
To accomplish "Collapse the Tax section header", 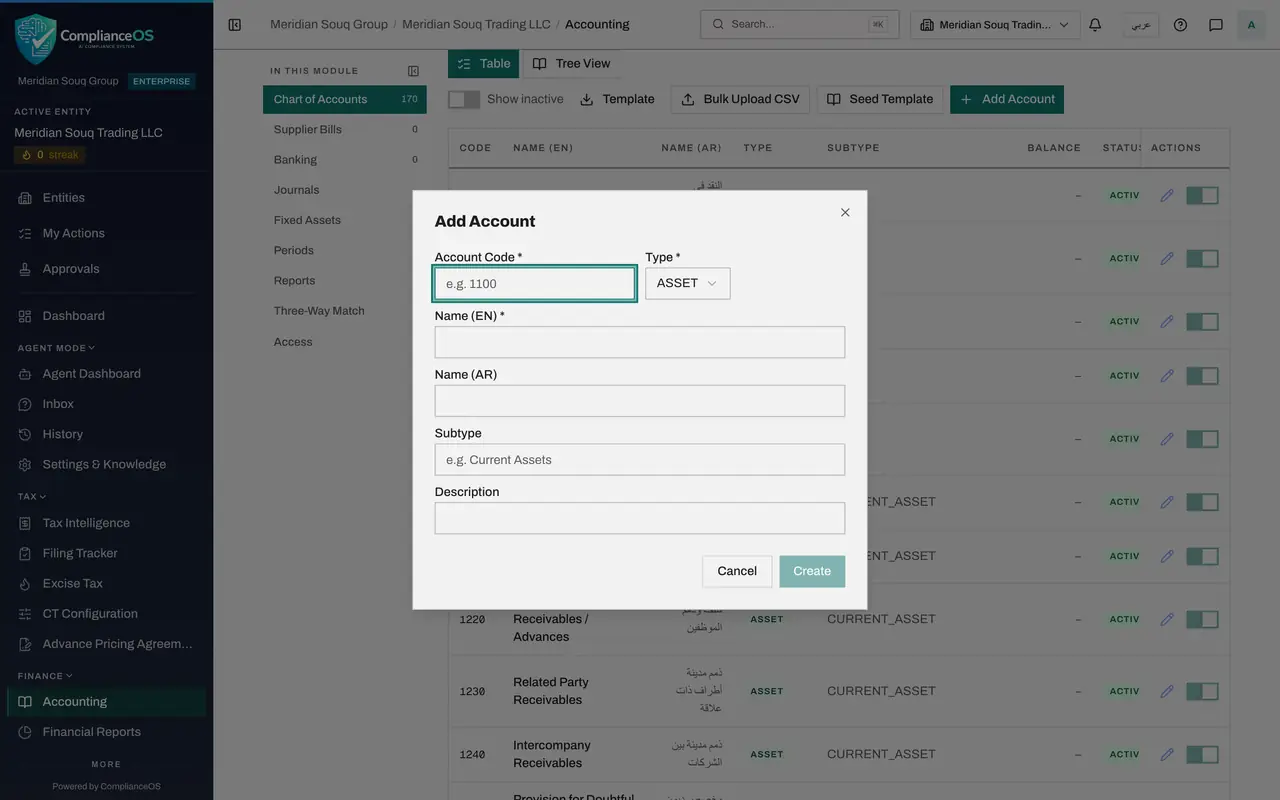I will pyautogui.click(x=32, y=496).
